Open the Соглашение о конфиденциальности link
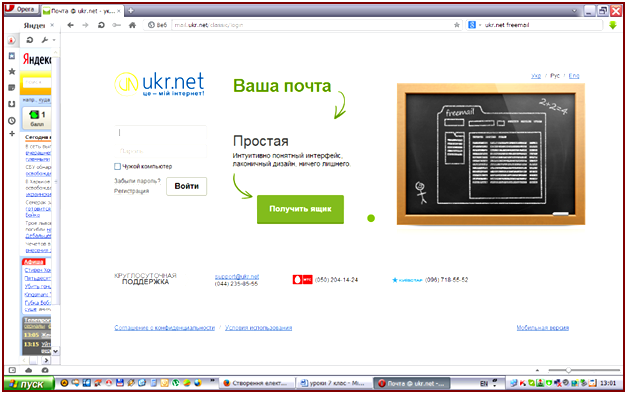627x394 pixels. [165, 328]
